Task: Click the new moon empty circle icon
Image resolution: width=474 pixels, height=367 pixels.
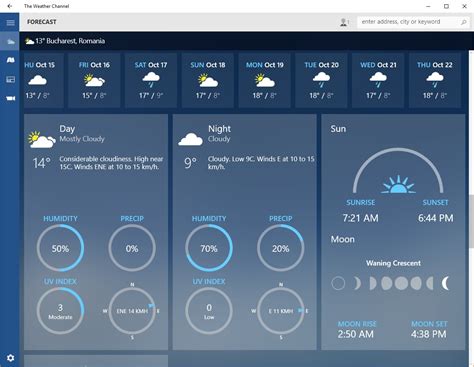Action: point(338,283)
